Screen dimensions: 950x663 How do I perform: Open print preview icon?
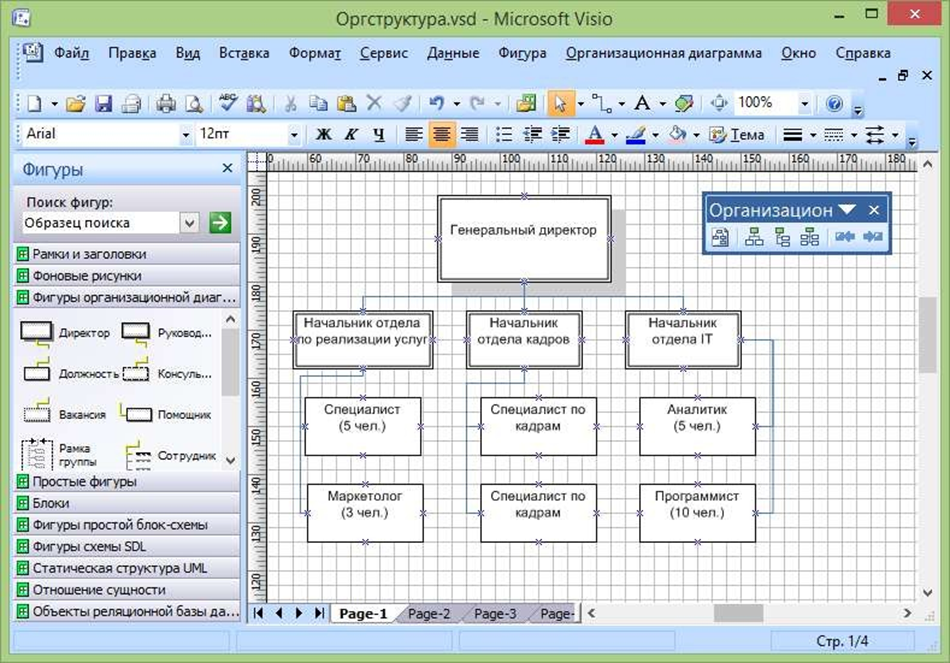[194, 104]
